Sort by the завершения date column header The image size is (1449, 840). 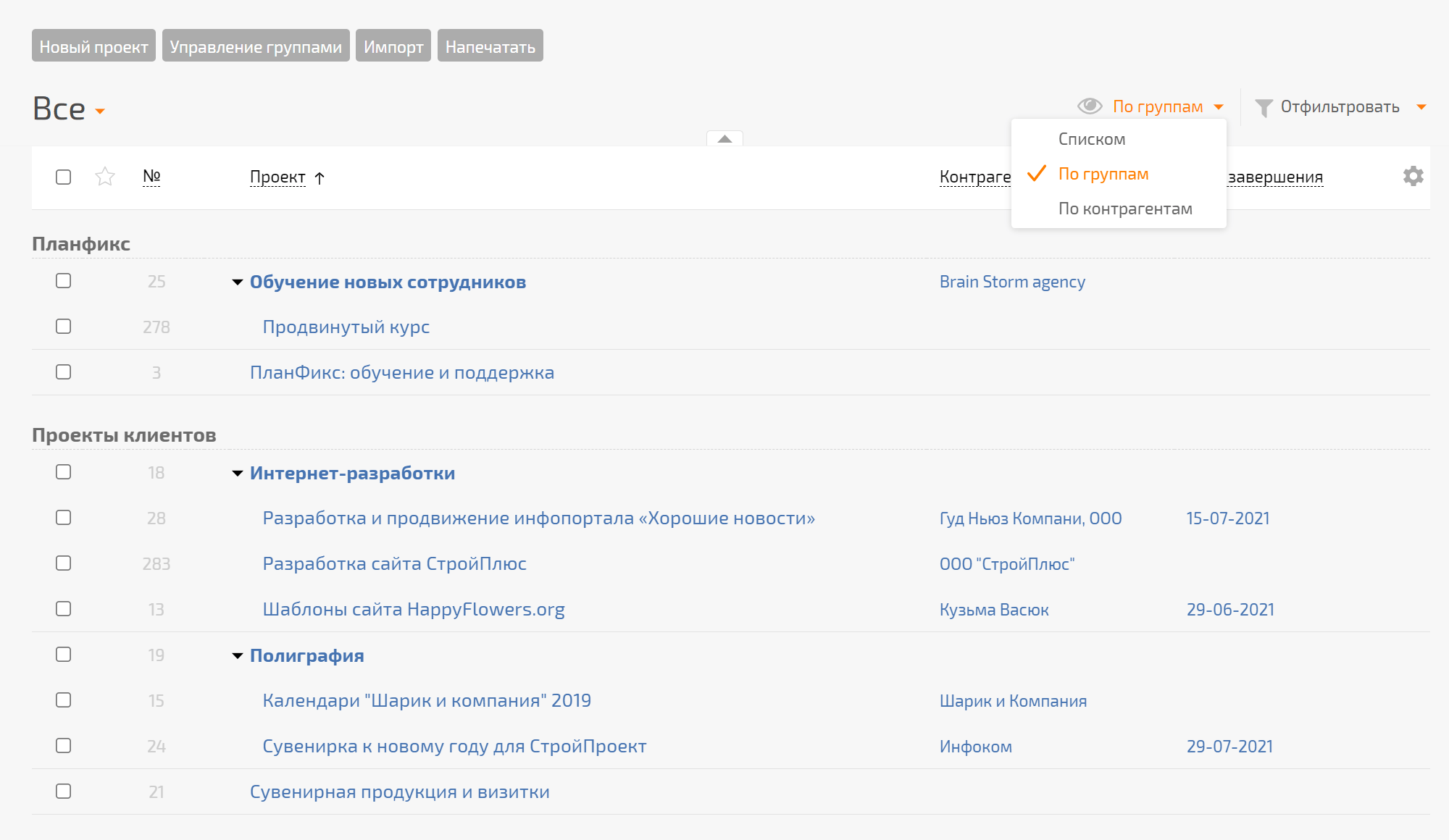point(1275,177)
